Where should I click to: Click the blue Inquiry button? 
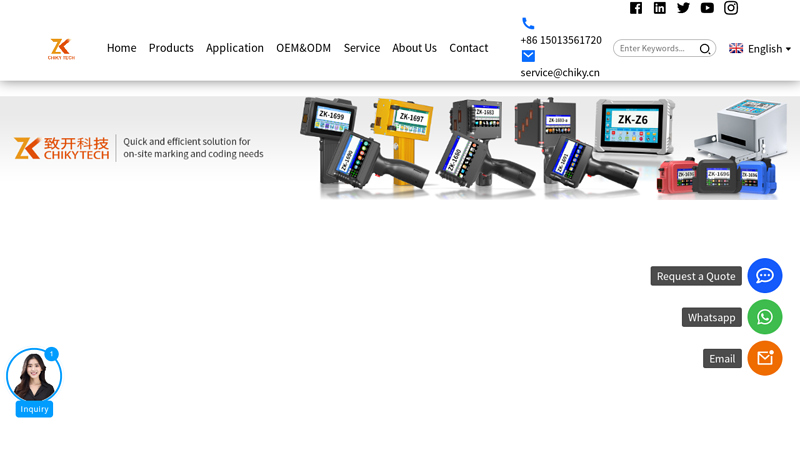[x=34, y=409]
